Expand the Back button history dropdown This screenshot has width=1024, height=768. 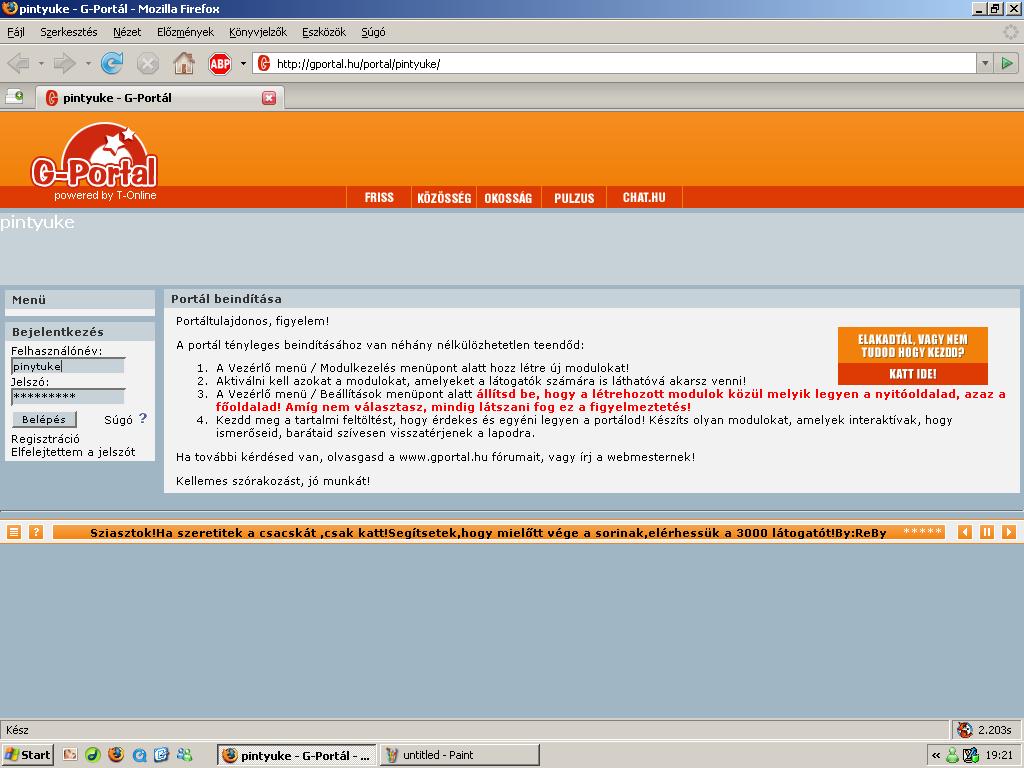pos(41,64)
